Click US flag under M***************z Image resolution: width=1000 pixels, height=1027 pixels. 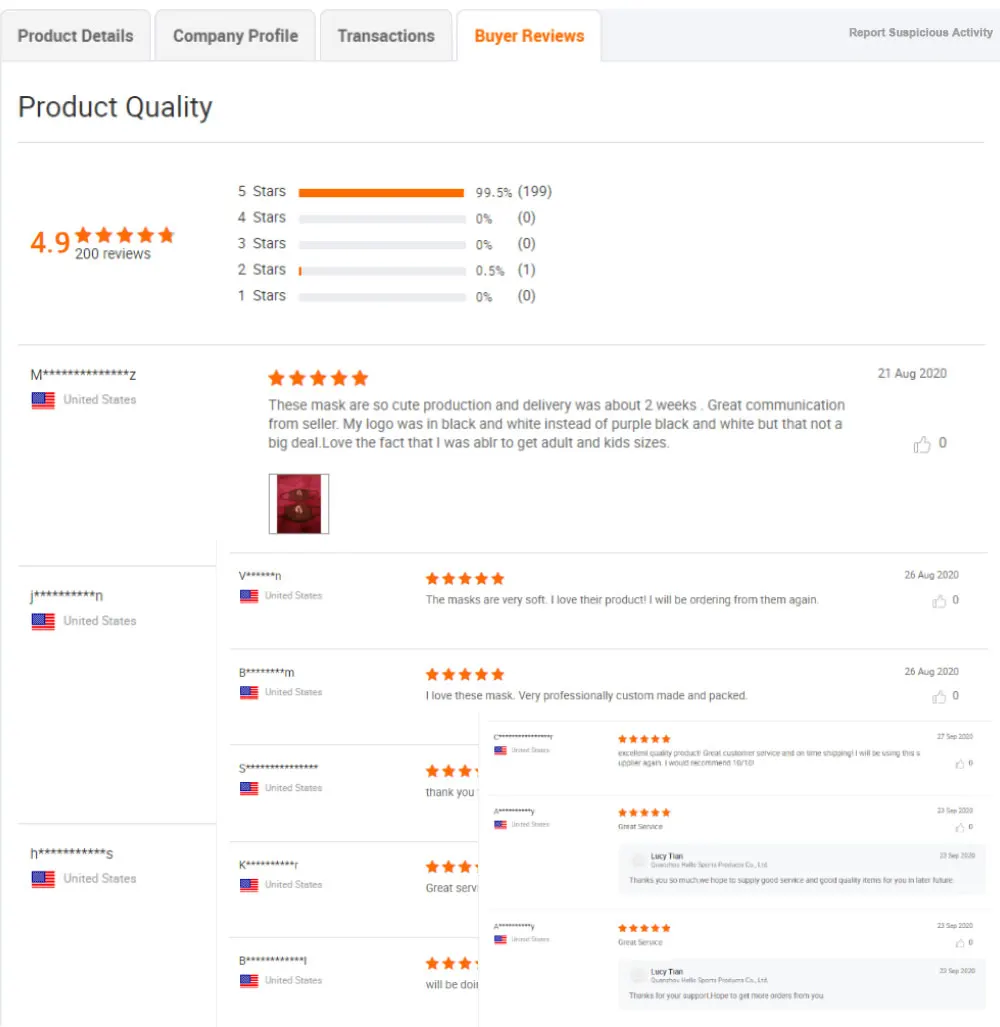(43, 400)
